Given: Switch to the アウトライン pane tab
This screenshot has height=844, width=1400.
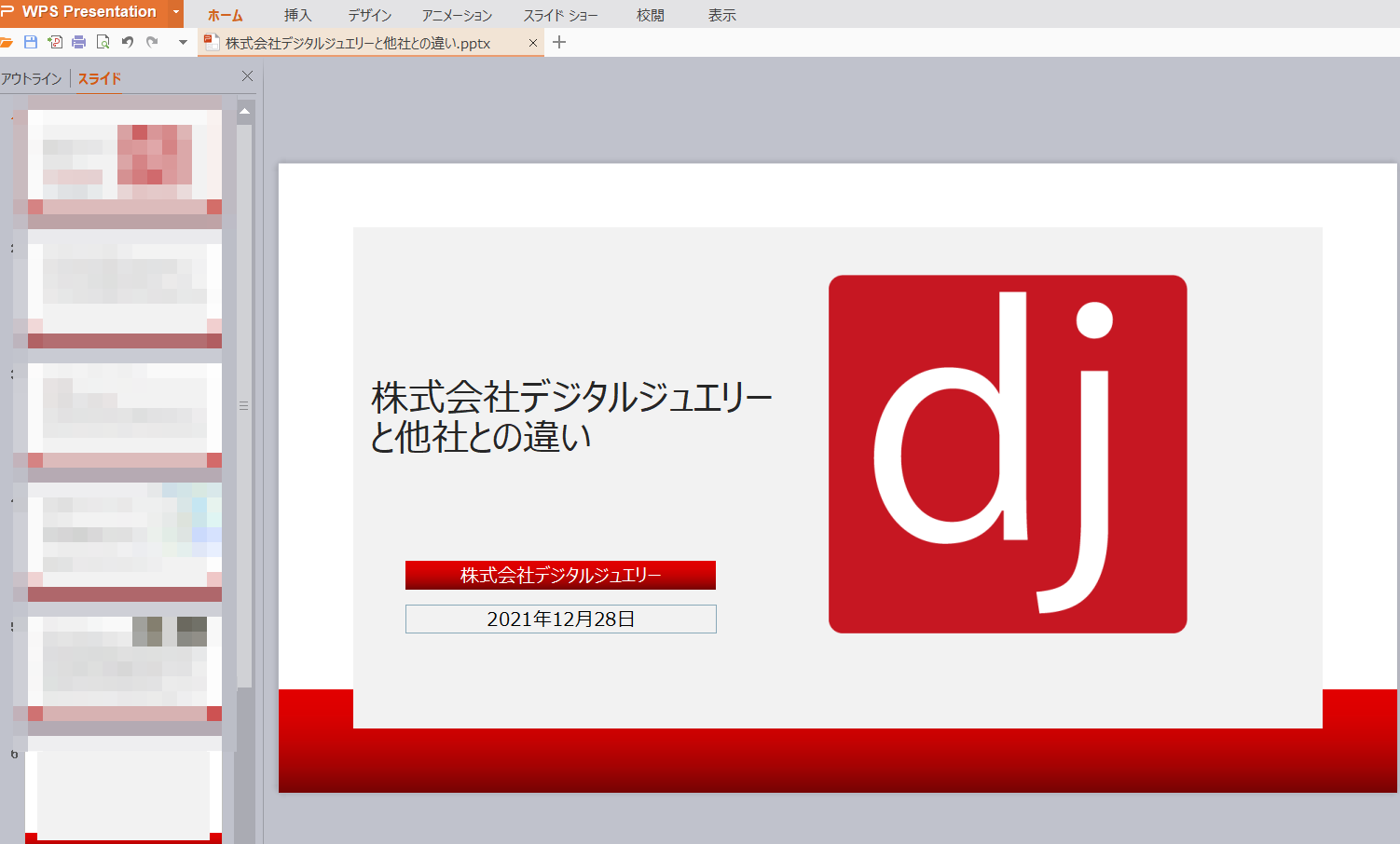Looking at the screenshot, I should coord(32,79).
